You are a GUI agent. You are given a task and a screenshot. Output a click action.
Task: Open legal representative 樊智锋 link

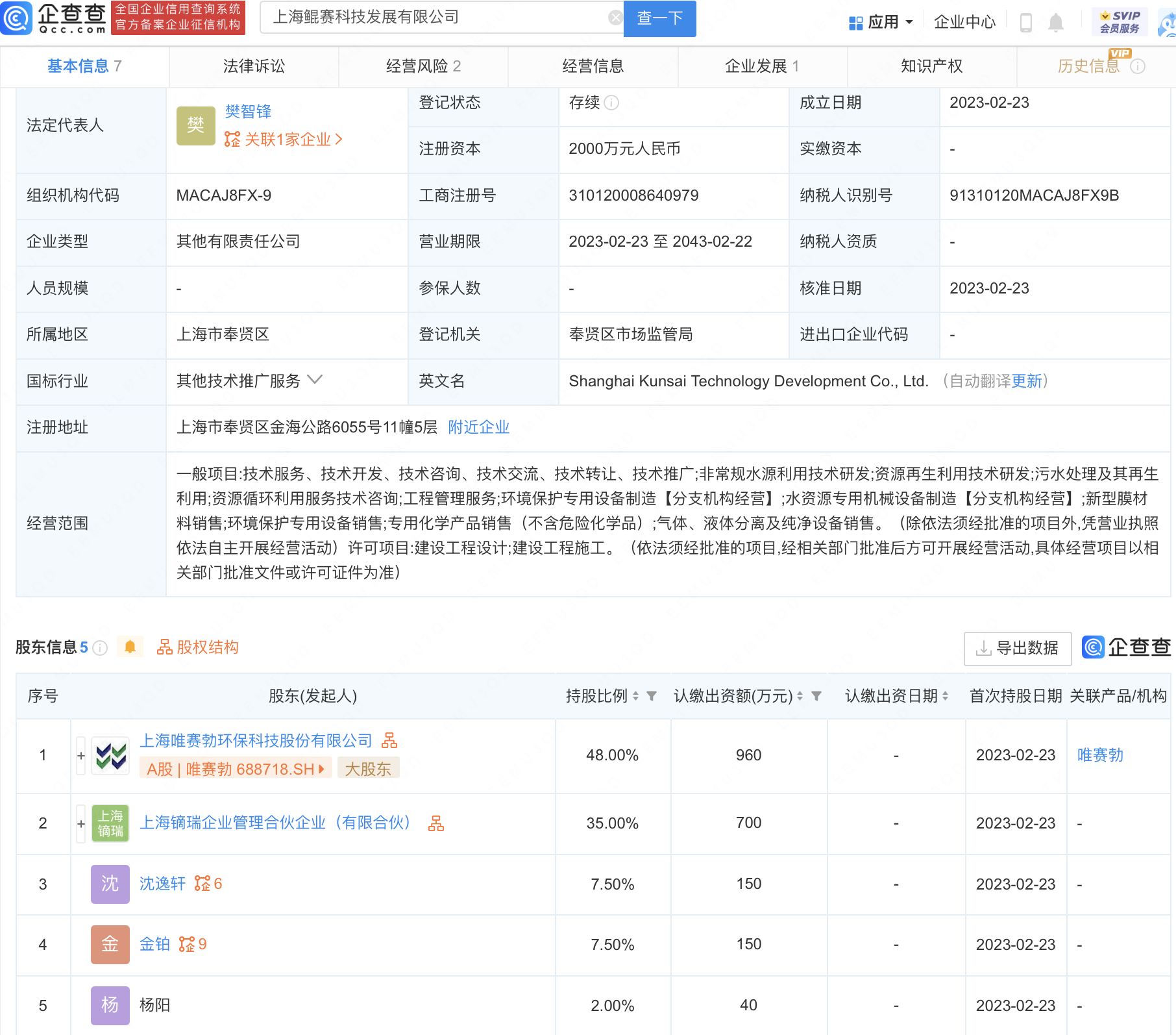pyautogui.click(x=248, y=112)
